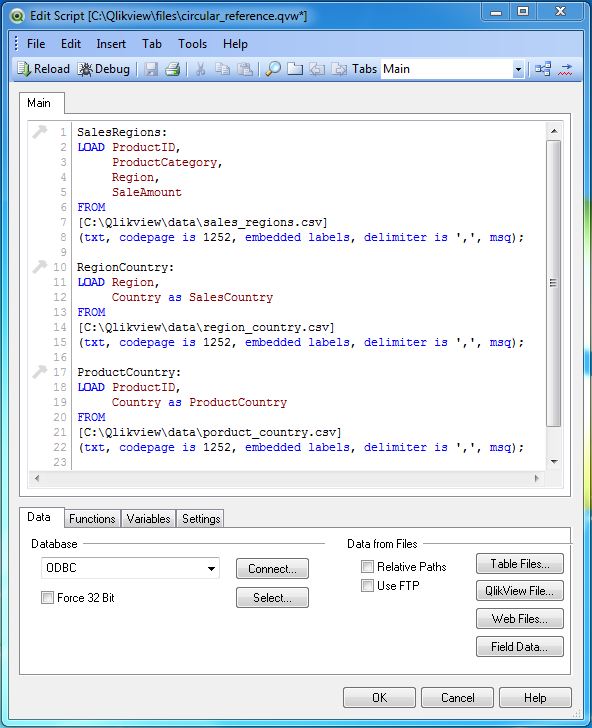592x728 pixels.
Task: Click empty line 23 in the editor
Action: (x=306, y=462)
